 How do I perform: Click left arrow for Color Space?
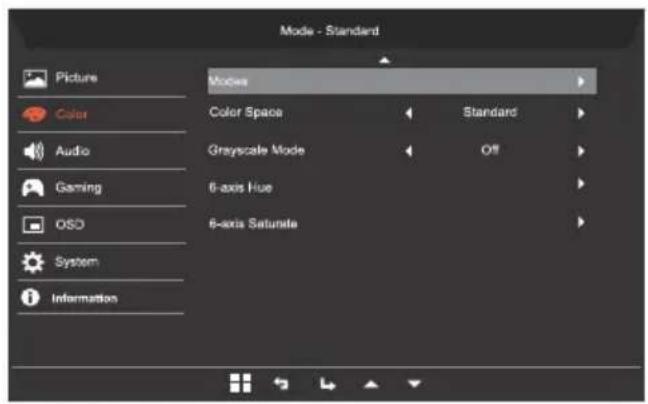409,113
